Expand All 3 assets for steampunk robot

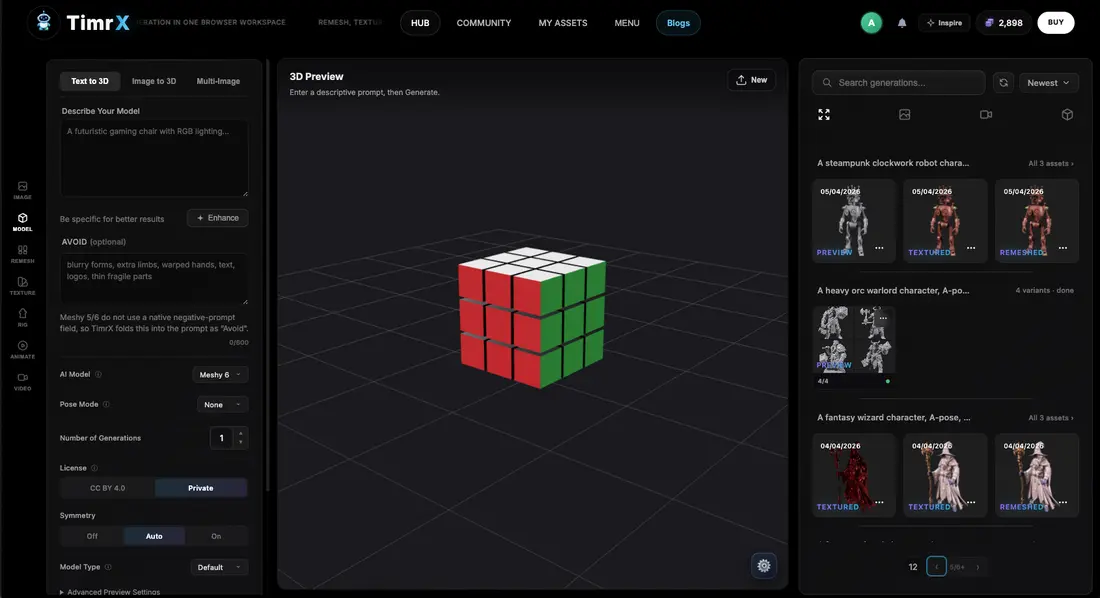point(1050,164)
